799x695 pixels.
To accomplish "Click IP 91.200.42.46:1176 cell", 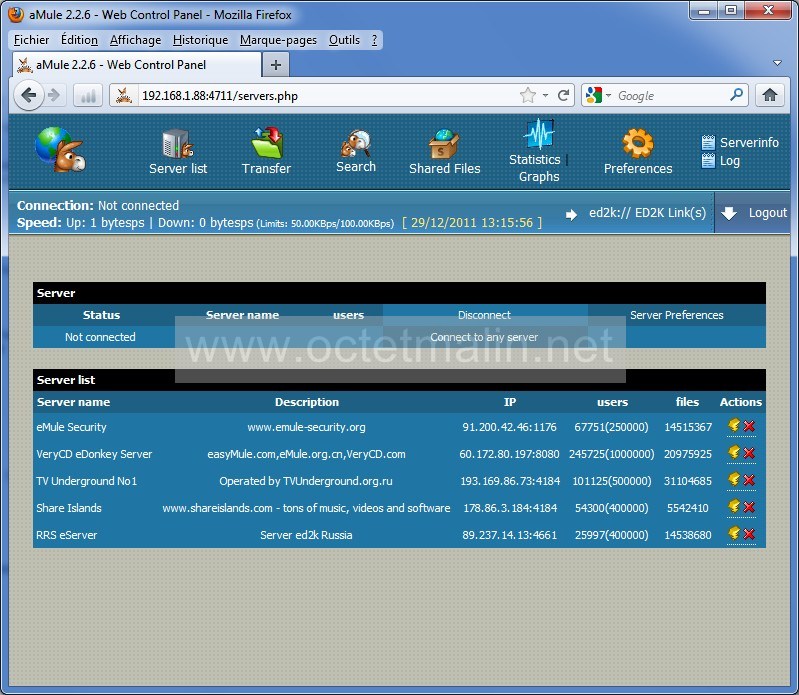I will [x=510, y=427].
